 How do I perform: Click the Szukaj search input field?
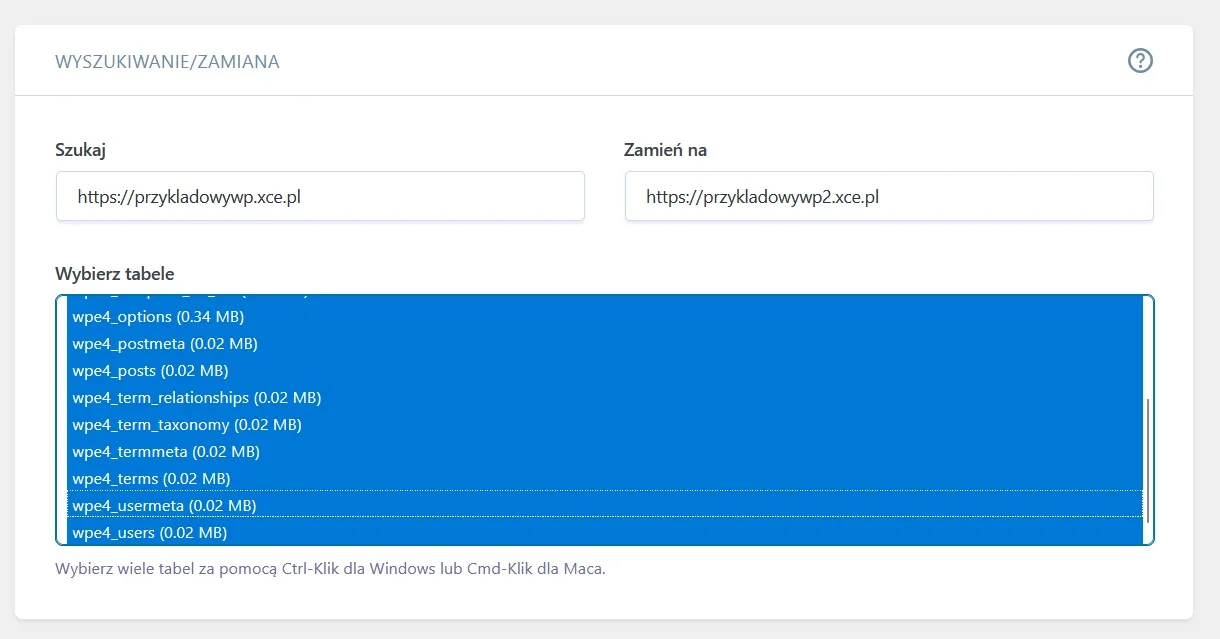(x=320, y=197)
